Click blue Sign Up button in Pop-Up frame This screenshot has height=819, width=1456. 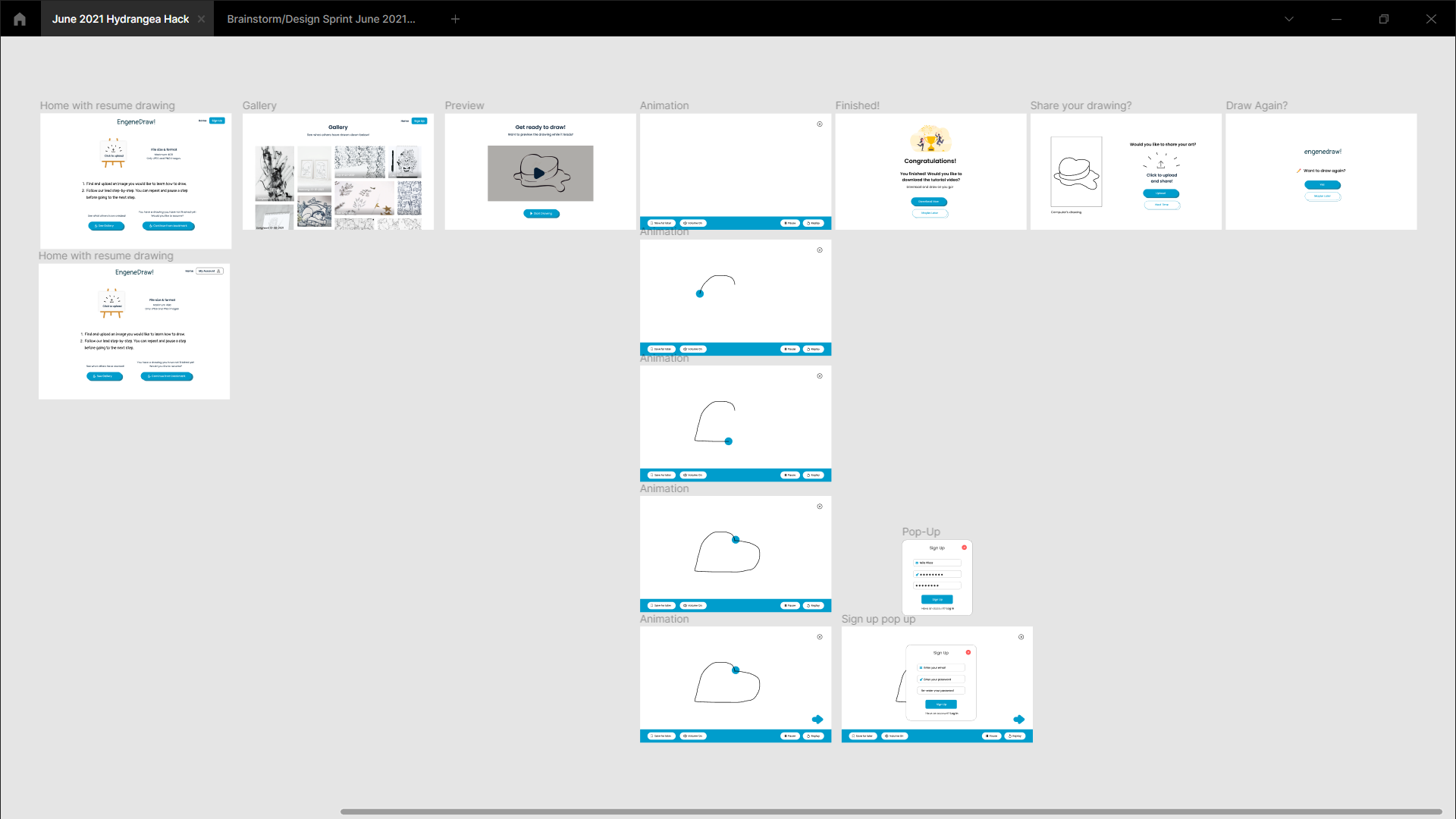coord(937,599)
